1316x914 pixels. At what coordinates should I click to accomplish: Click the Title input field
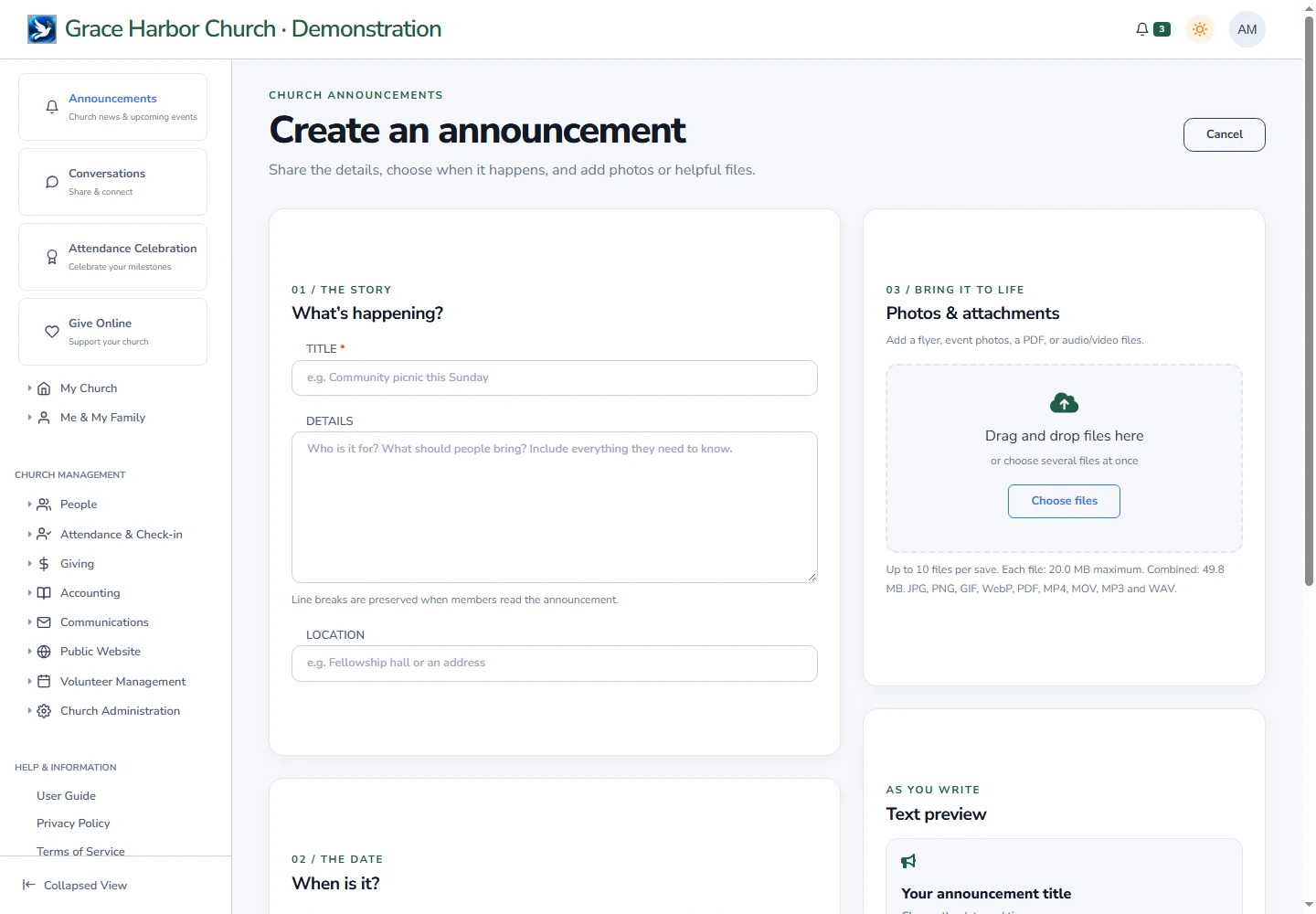[x=555, y=377]
